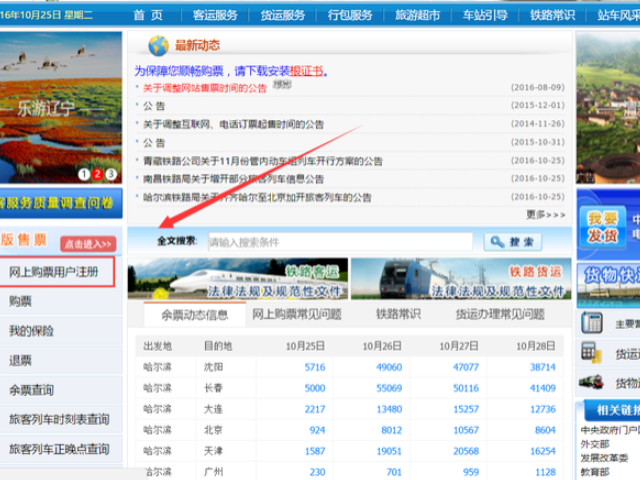Click the timetable icon next to 主要营
This screenshot has height=480, width=640.
tap(592, 323)
